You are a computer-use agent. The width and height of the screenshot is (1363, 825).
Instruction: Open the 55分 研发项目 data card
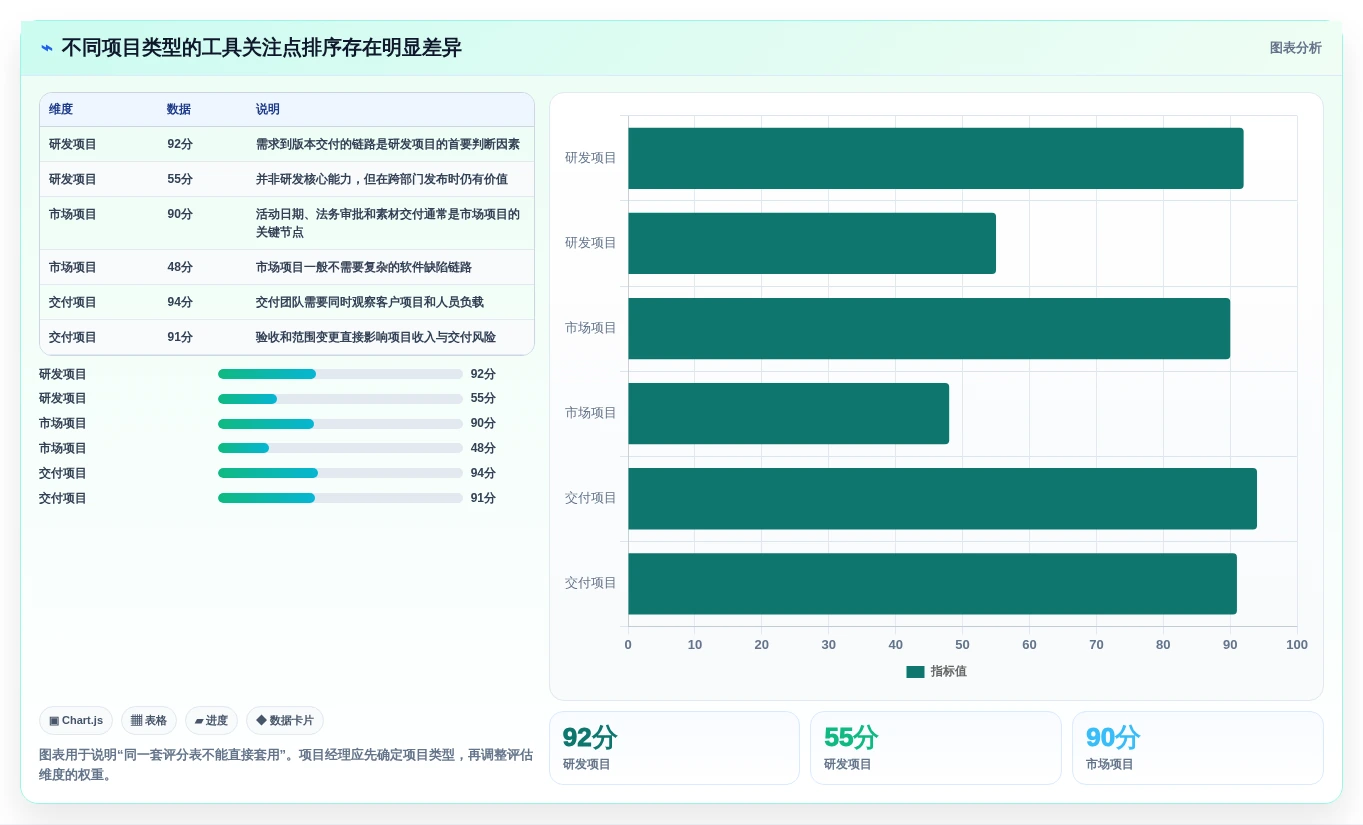pos(935,748)
